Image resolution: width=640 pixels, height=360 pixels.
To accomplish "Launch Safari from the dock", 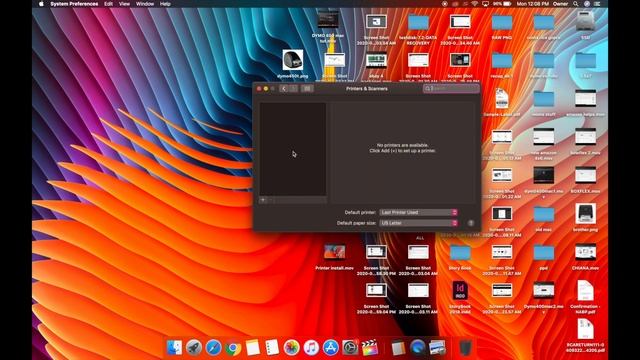I will pyautogui.click(x=213, y=347).
